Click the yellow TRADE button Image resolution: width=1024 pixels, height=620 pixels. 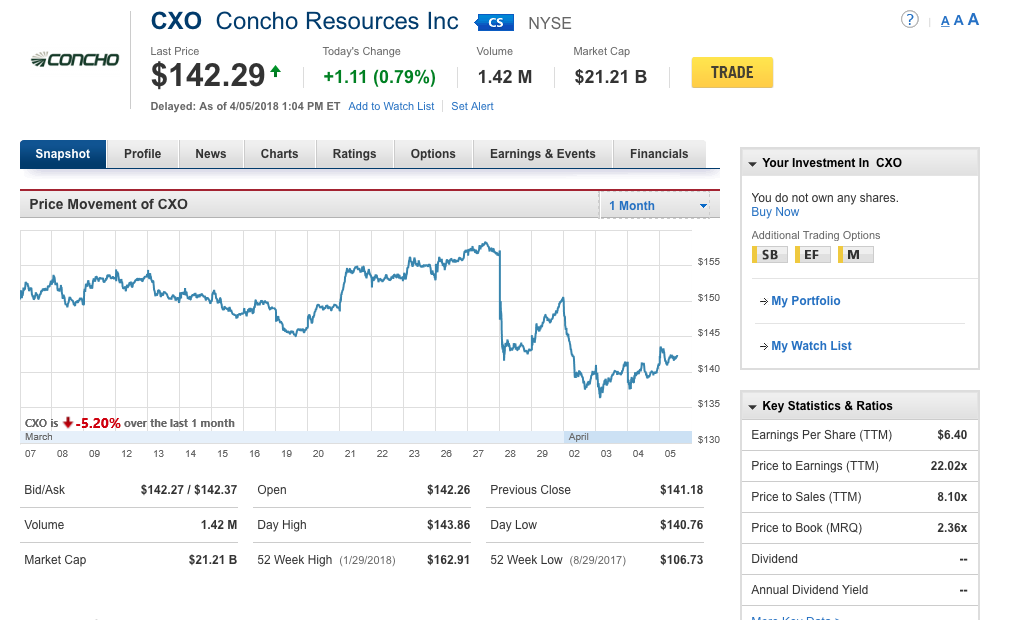[x=732, y=73]
